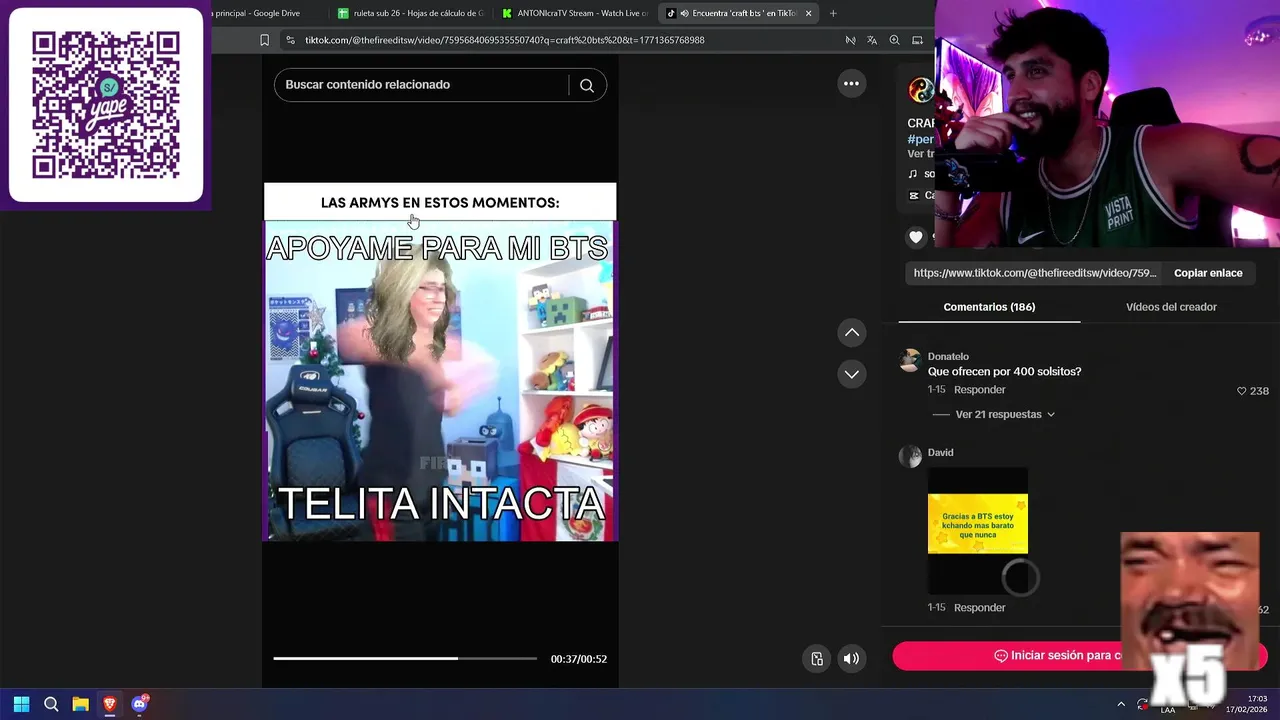The height and width of the screenshot is (720, 1280).
Task: Reply to David's comment
Action: point(979,608)
